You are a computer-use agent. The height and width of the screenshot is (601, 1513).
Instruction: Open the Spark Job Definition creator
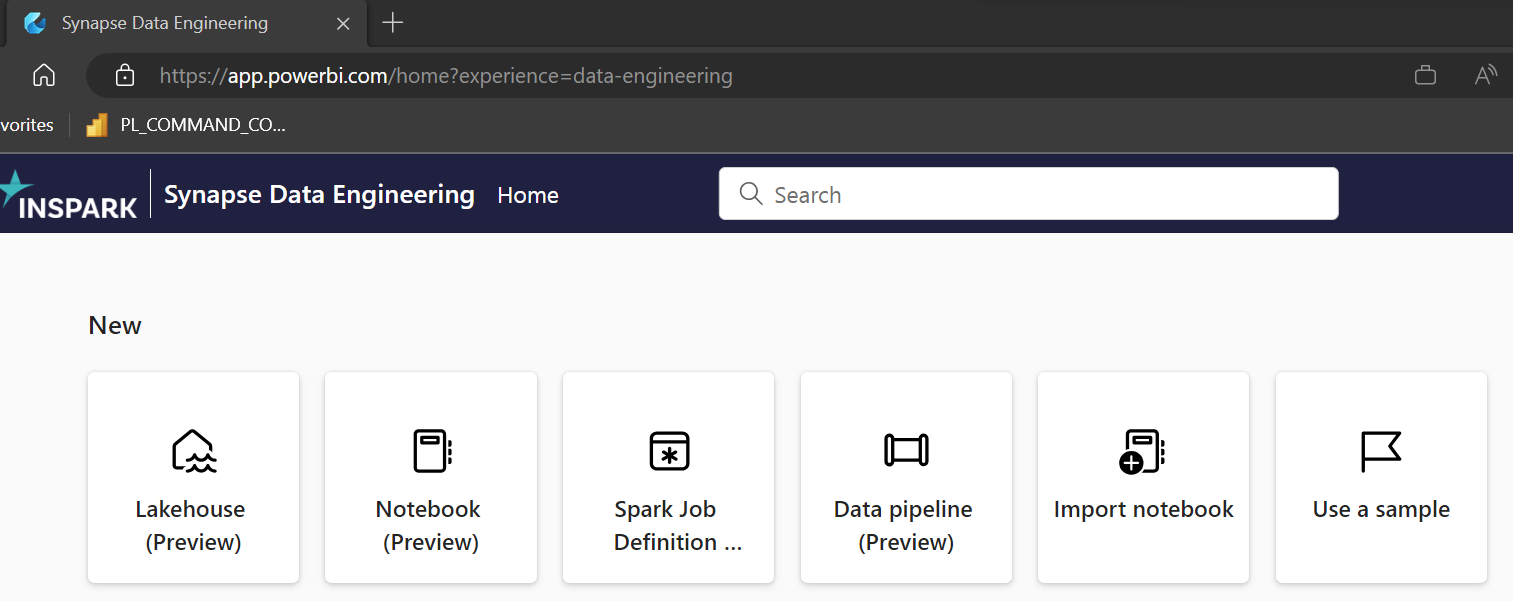click(x=667, y=477)
